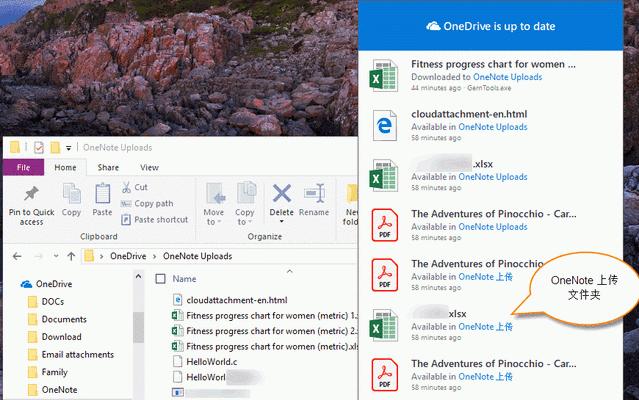This screenshot has height=400, width=639.
Task: Click the Paste shortcut command
Action: (x=155, y=220)
